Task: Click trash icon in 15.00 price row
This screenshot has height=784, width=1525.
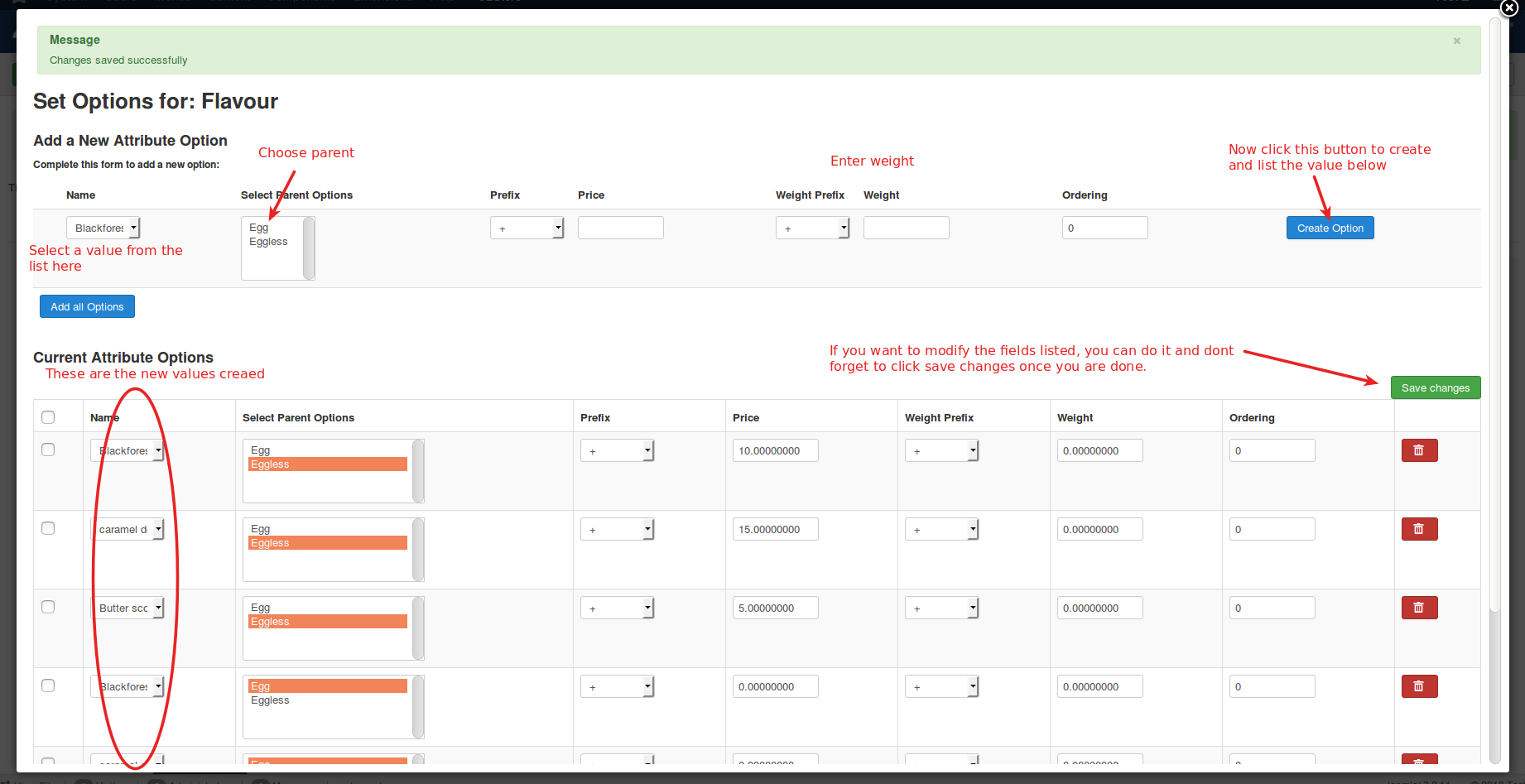Action: (1419, 529)
